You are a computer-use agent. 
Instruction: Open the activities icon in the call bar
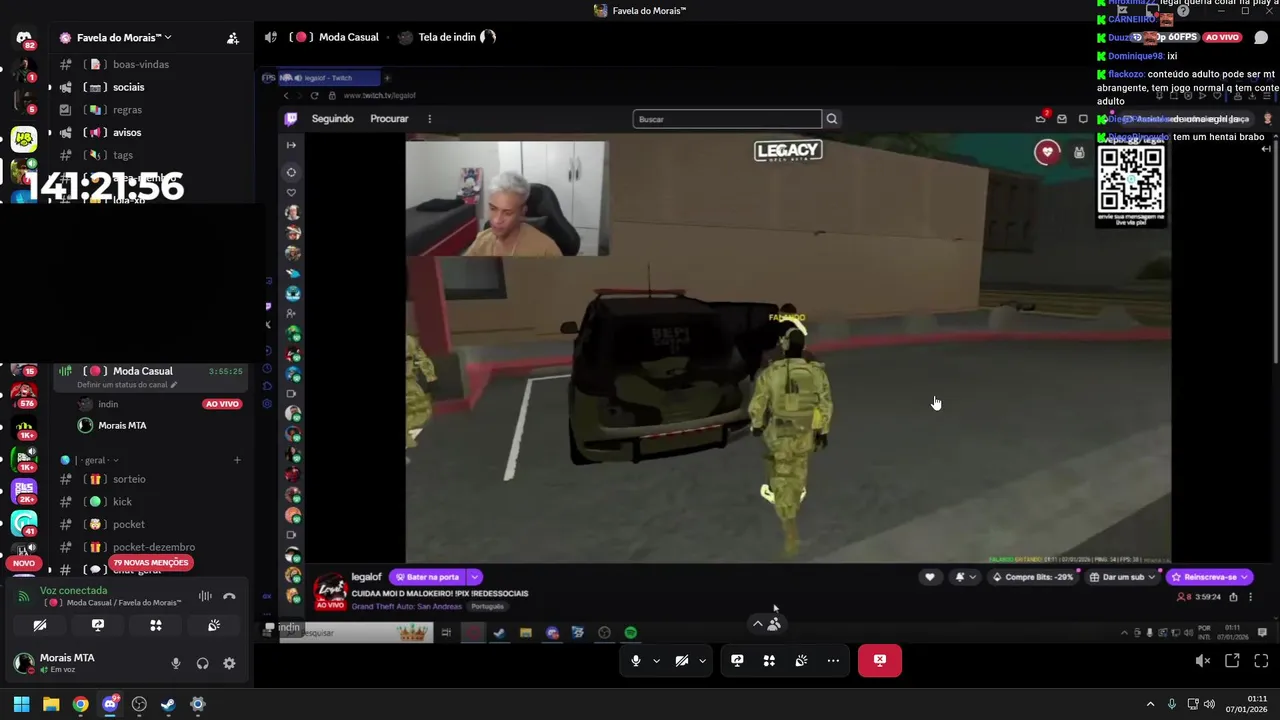point(769,660)
